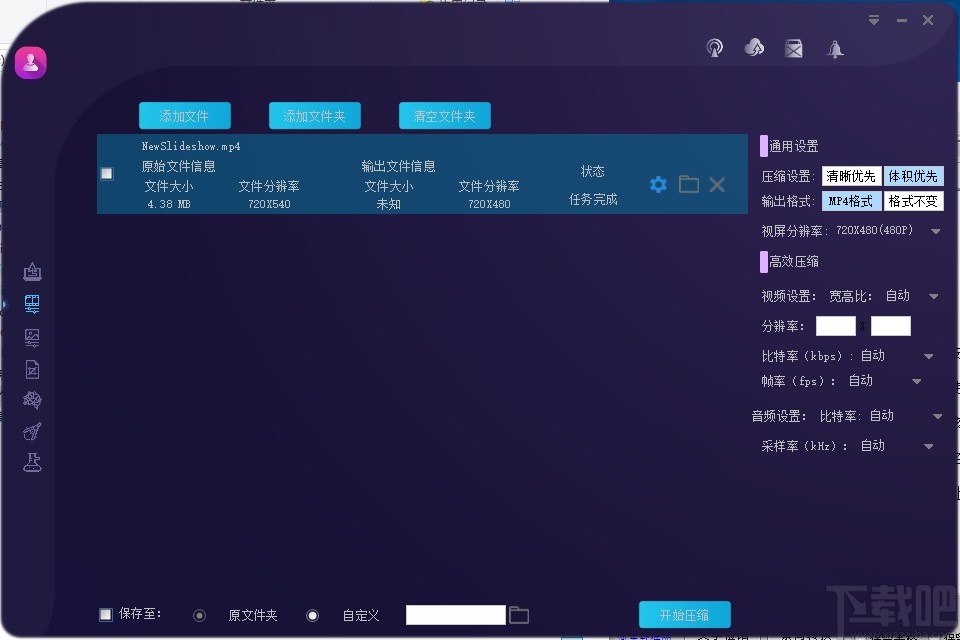Expand the 宽高比 aspect ratio dropdown

(x=935, y=295)
